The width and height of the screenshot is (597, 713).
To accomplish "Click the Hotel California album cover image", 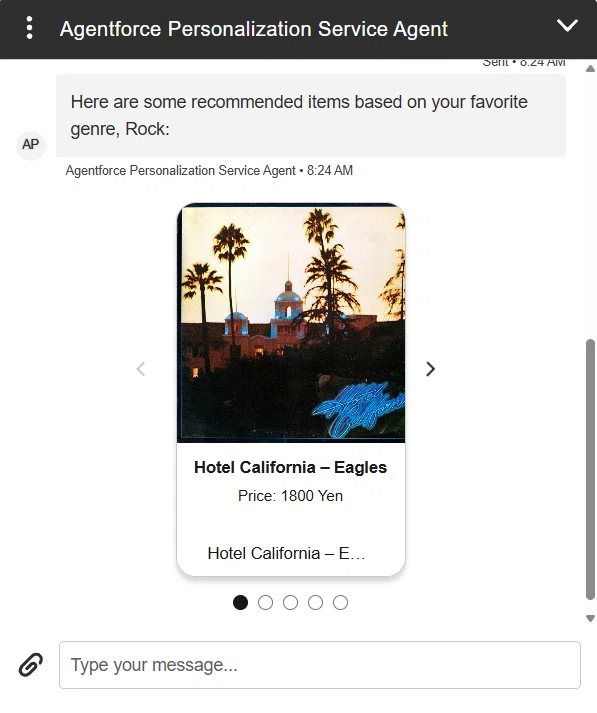I will pyautogui.click(x=291, y=323).
